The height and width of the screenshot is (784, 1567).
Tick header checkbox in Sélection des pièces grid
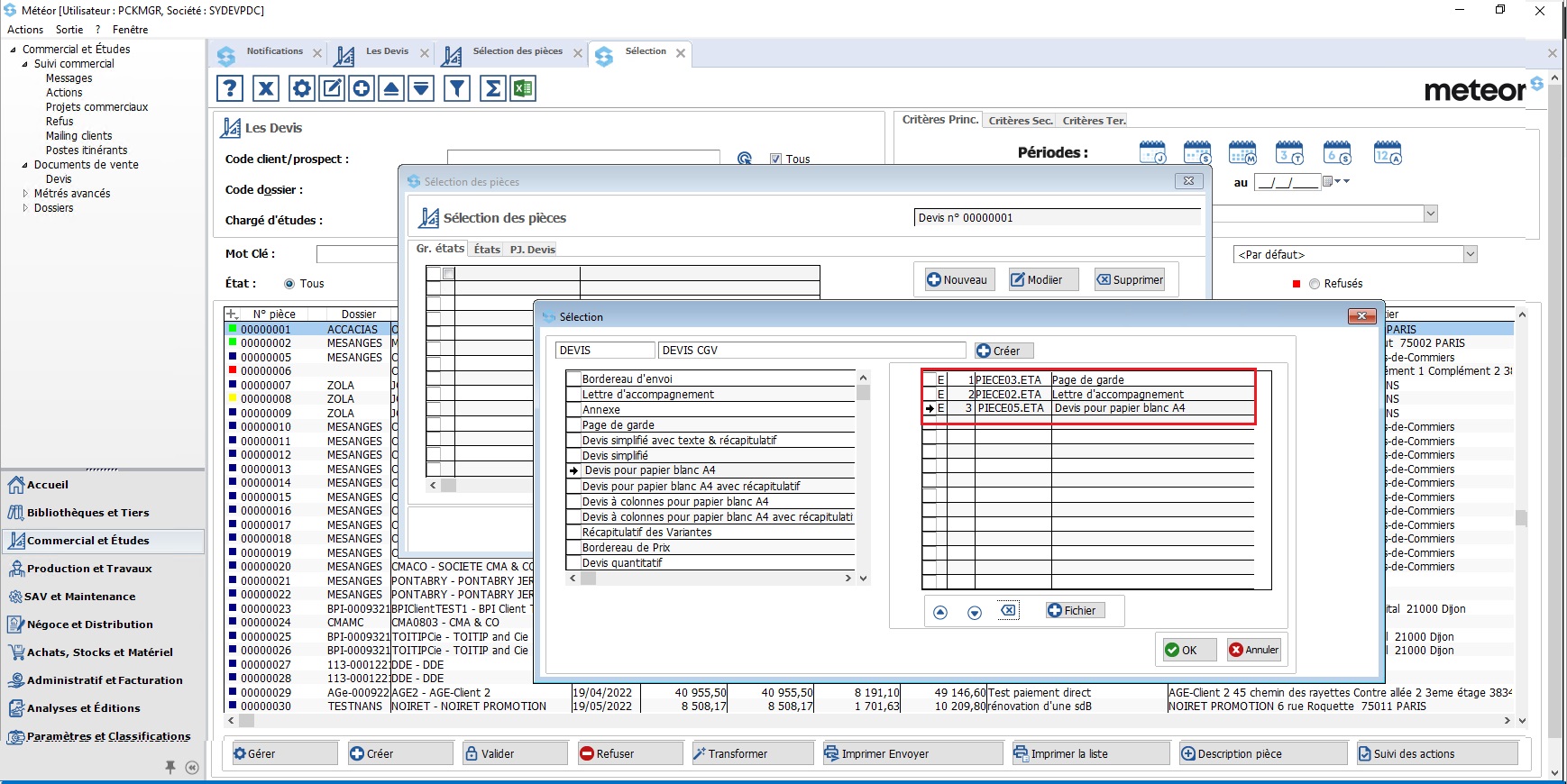[449, 274]
